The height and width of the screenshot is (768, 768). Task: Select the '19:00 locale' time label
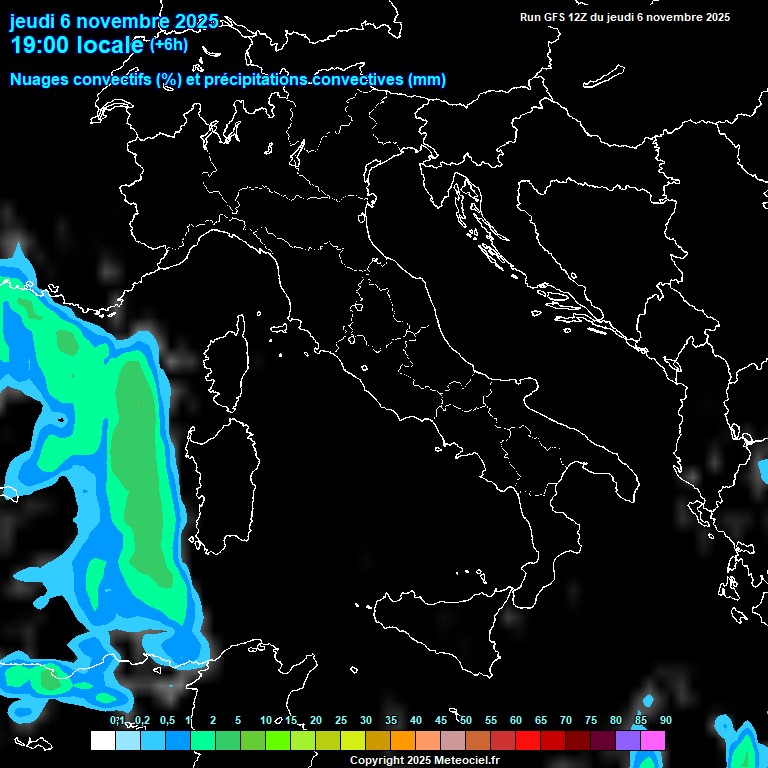point(77,45)
